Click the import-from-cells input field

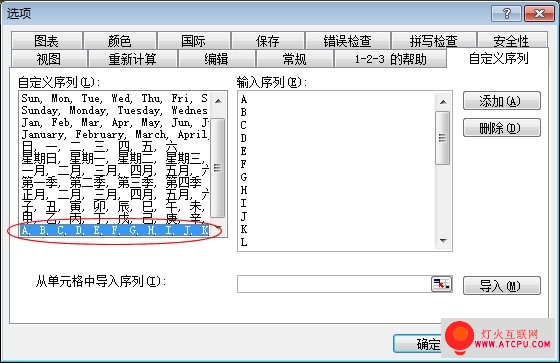tap(334, 284)
